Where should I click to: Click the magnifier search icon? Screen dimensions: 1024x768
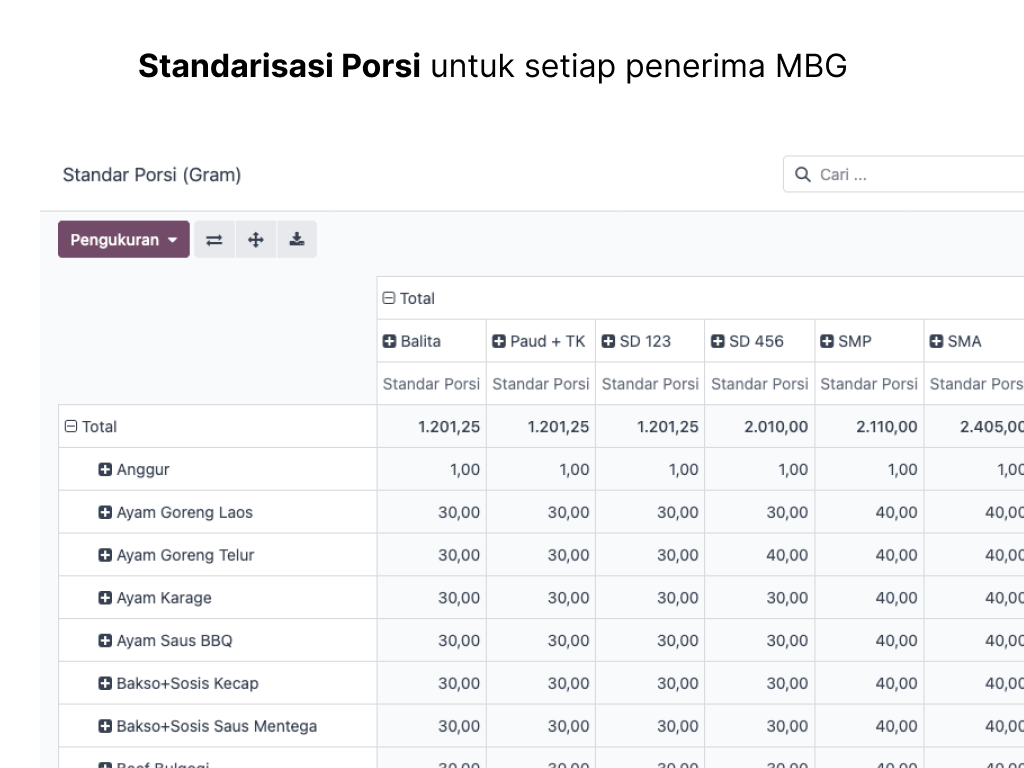click(802, 174)
